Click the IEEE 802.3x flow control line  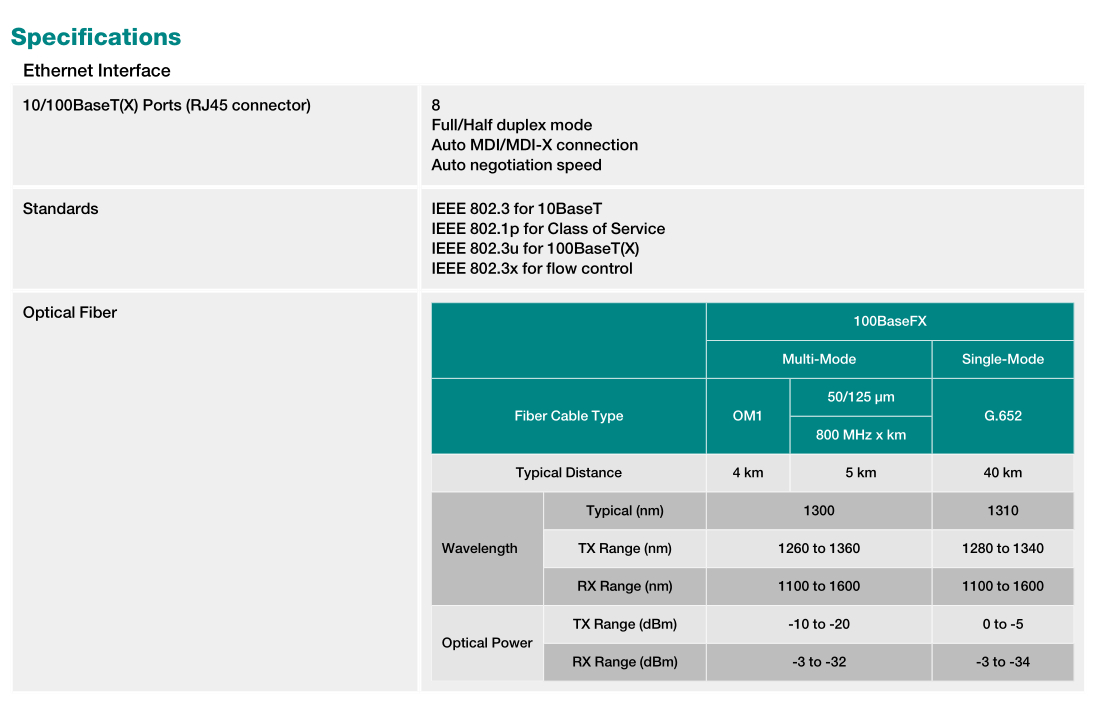click(x=532, y=268)
